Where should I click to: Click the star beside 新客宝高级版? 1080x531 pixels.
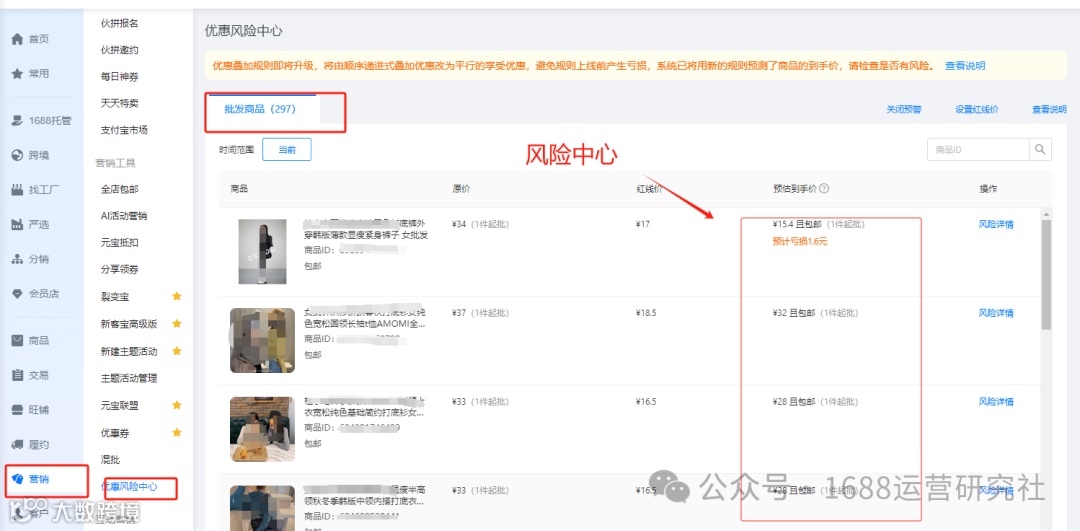176,324
